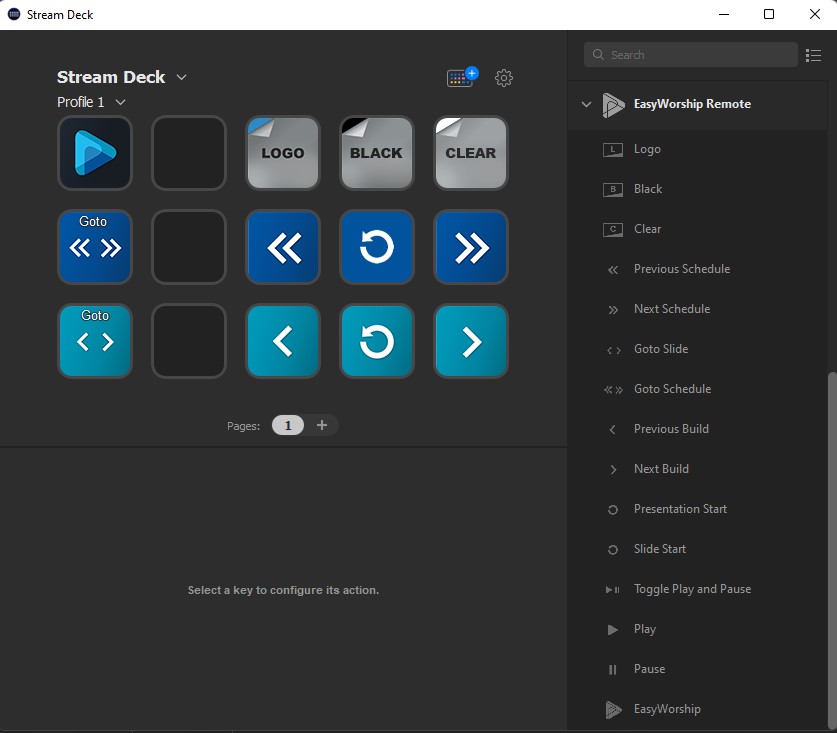Collapse the EasyWorship Remote category

point(586,104)
